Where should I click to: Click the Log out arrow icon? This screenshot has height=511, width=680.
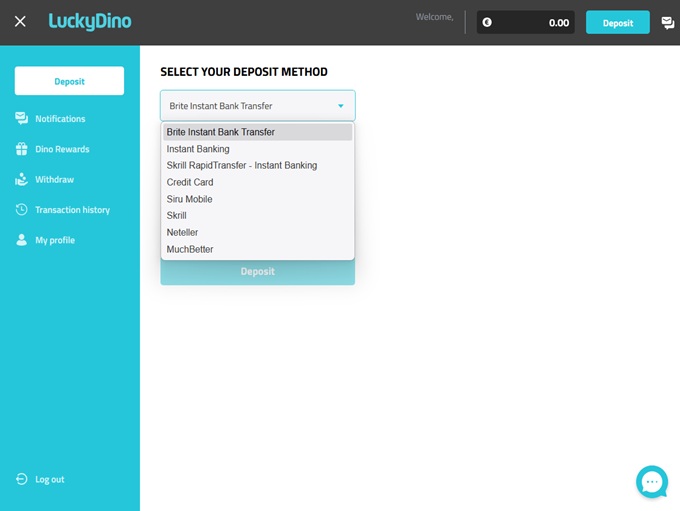pyautogui.click(x=21, y=479)
